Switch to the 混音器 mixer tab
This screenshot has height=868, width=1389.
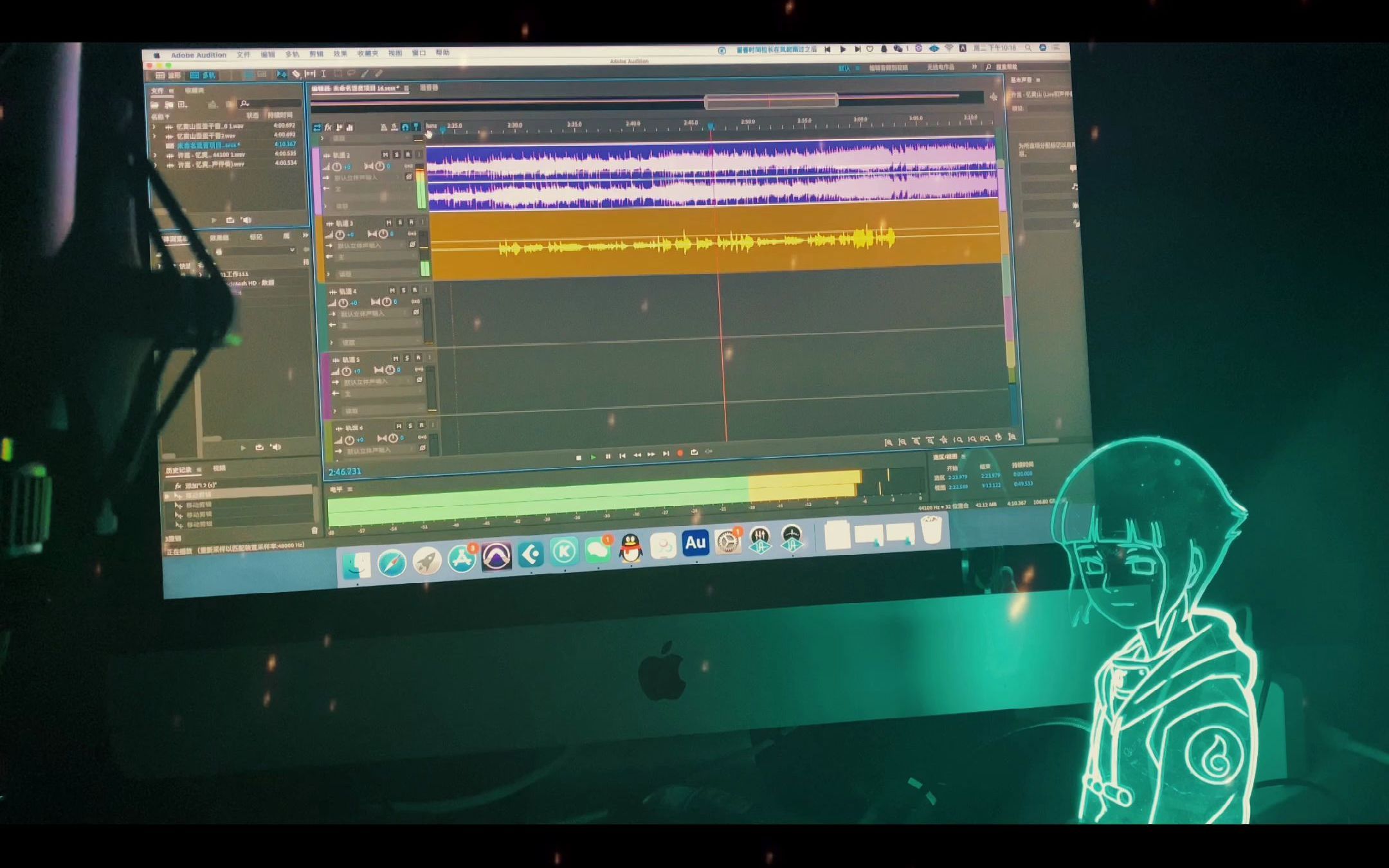pyautogui.click(x=429, y=88)
